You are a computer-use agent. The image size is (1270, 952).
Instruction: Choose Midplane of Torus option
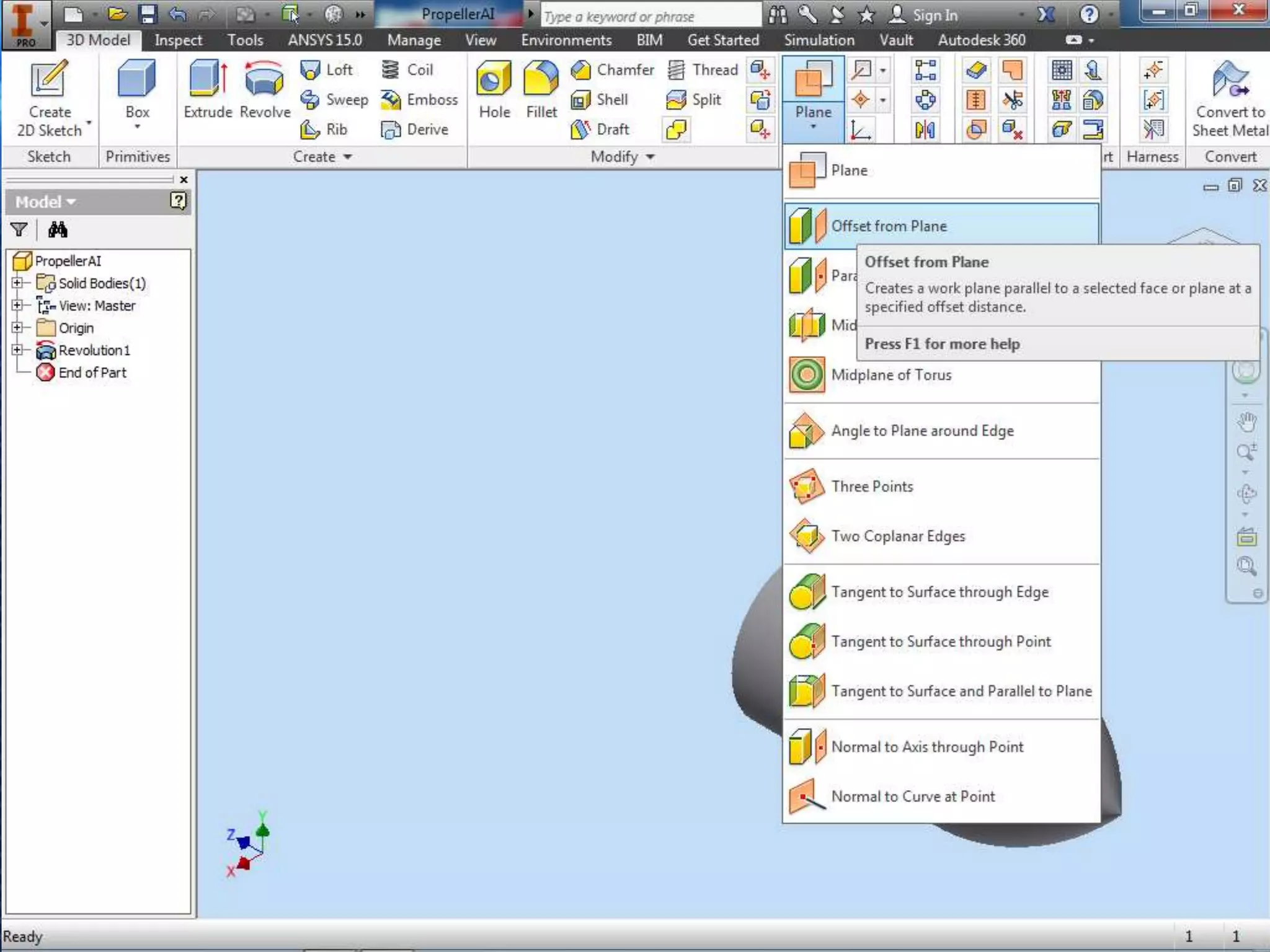(890, 375)
